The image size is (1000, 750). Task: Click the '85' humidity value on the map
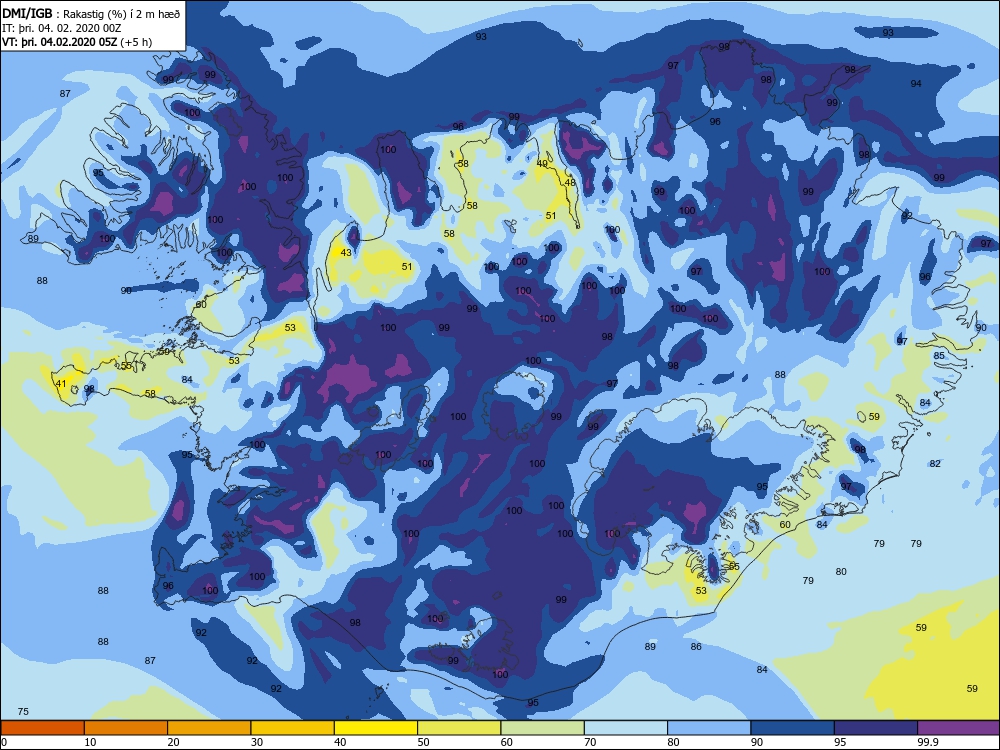(x=939, y=355)
